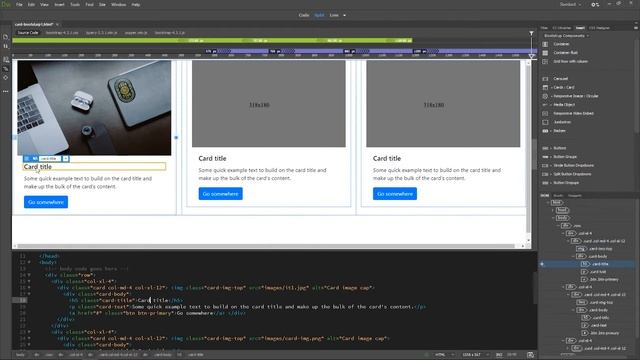Insert a Buttons component icon
Screen dimensions: 640x360
tap(545, 148)
